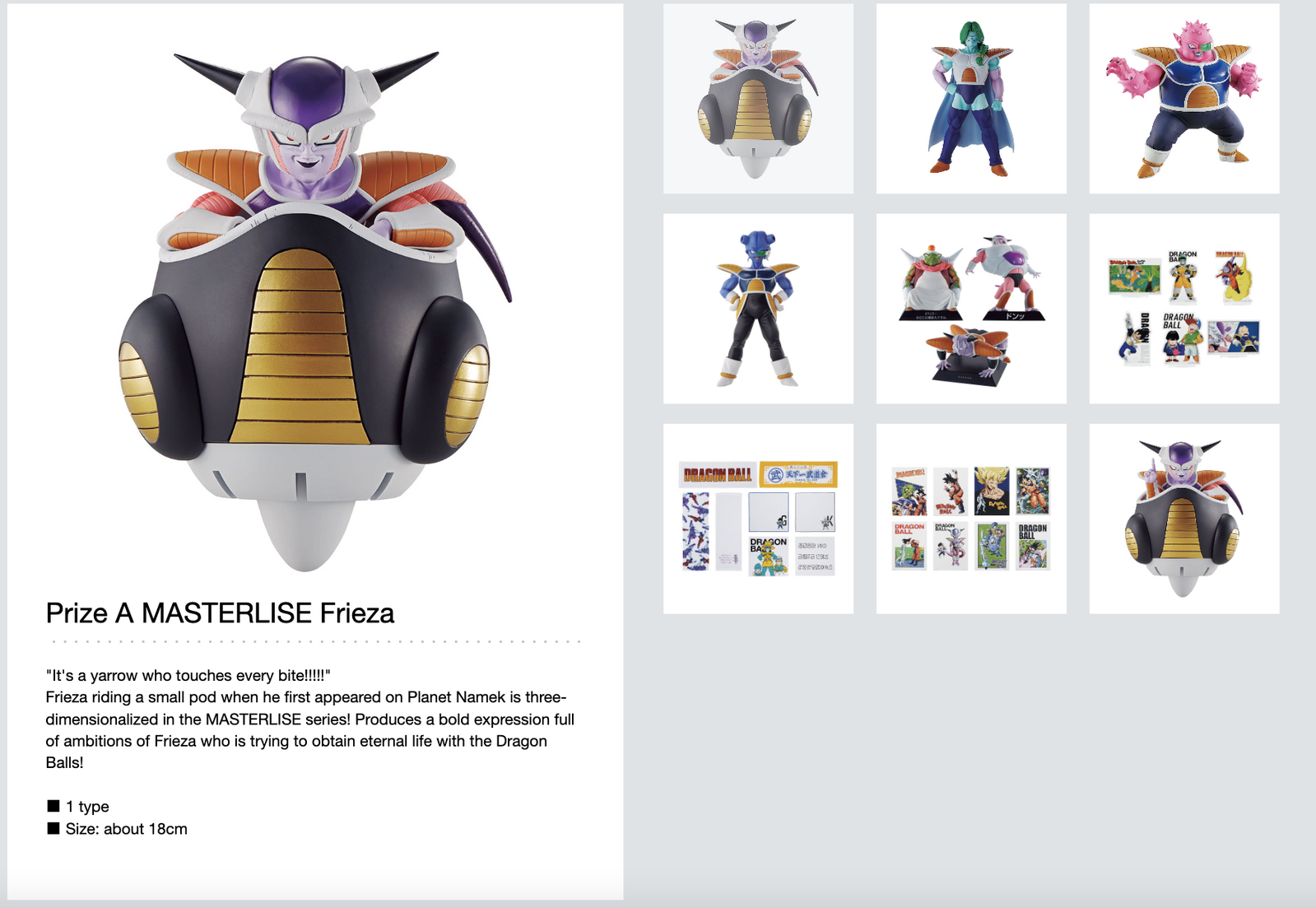The image size is (1316, 908).
Task: Click the 'Prize A MASTERLISE Frieza' title
Action: pos(220,613)
